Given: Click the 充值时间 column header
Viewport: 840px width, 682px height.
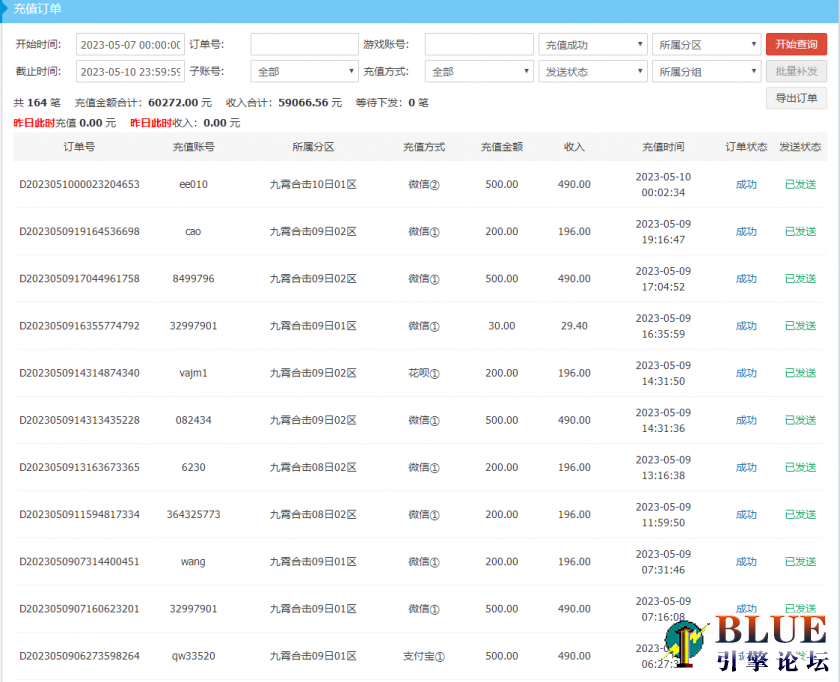Looking at the screenshot, I should click(663, 147).
